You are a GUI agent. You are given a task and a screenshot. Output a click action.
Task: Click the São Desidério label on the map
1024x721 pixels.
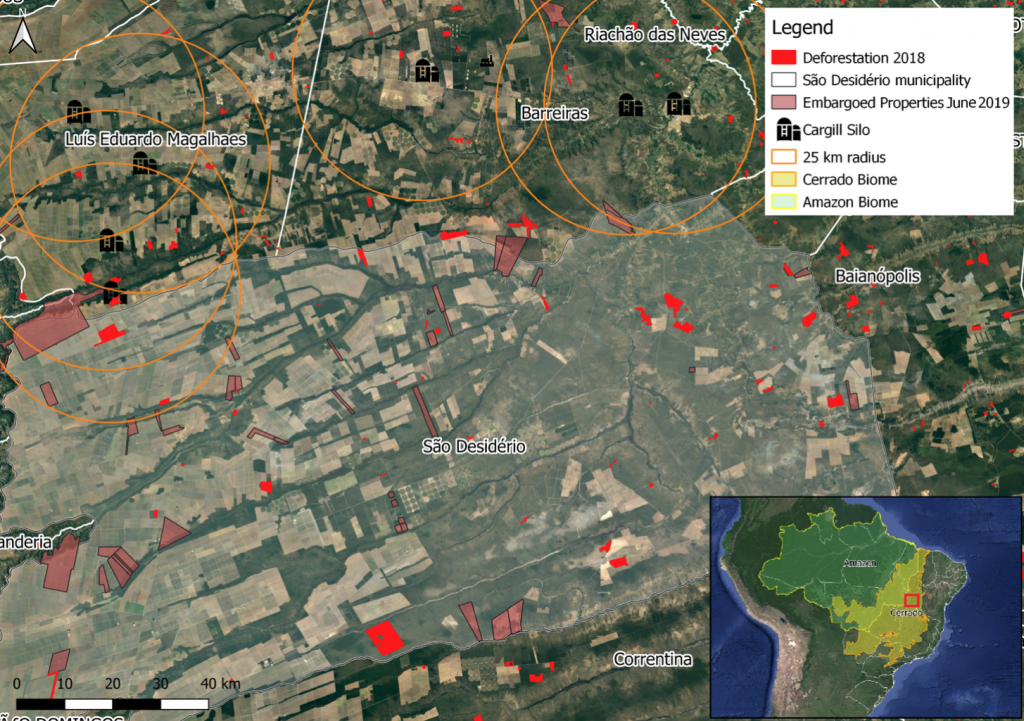[x=473, y=445]
